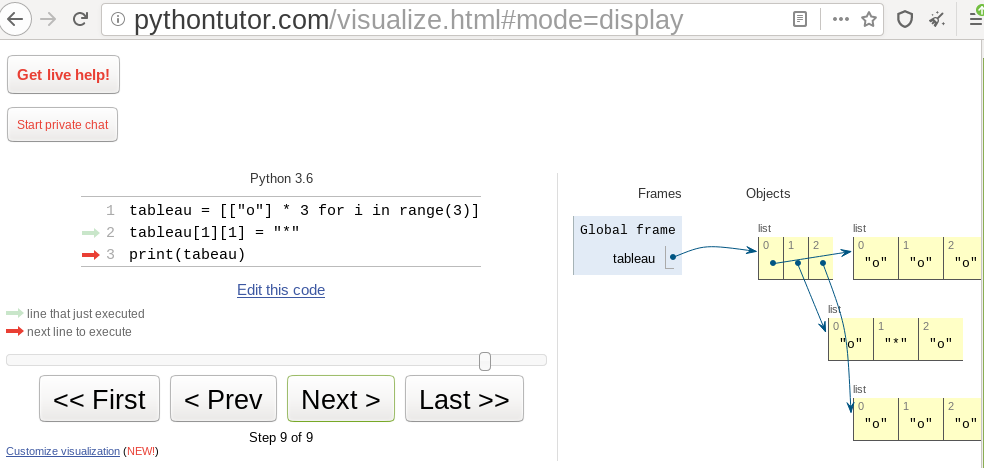Follow the Edit this code link

coord(281,290)
